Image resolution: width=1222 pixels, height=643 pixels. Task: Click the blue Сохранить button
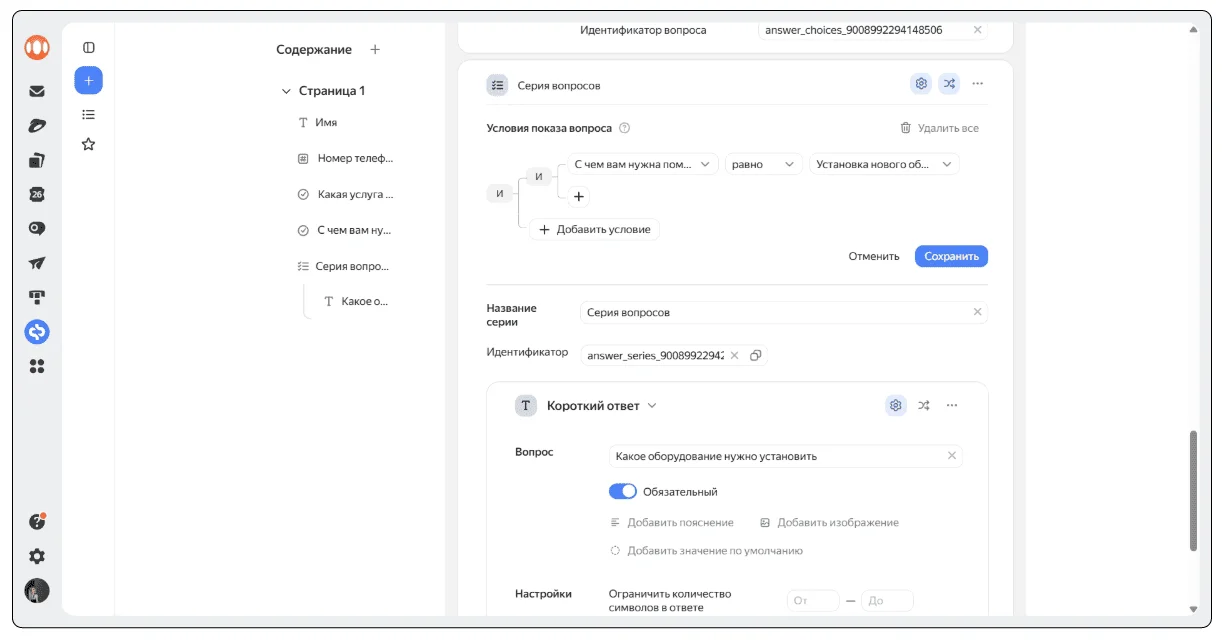951,256
